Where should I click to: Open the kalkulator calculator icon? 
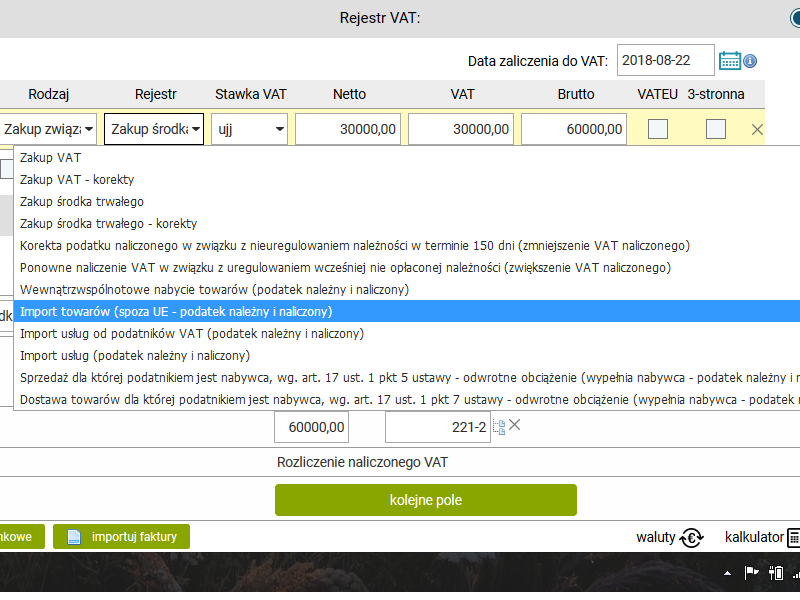(x=793, y=538)
